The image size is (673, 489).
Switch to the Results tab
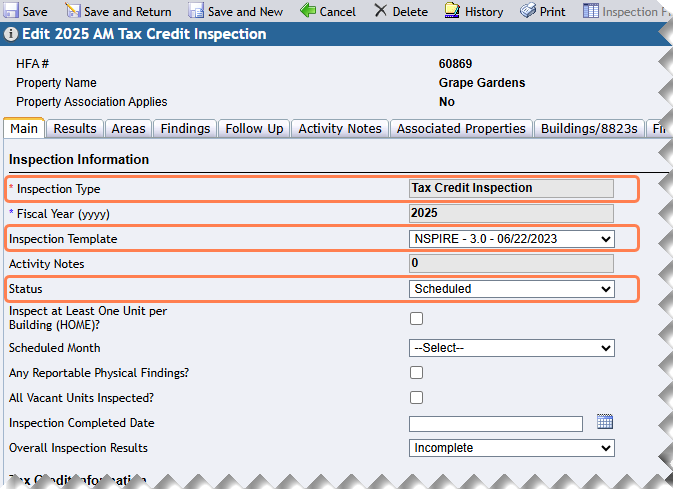coord(75,129)
